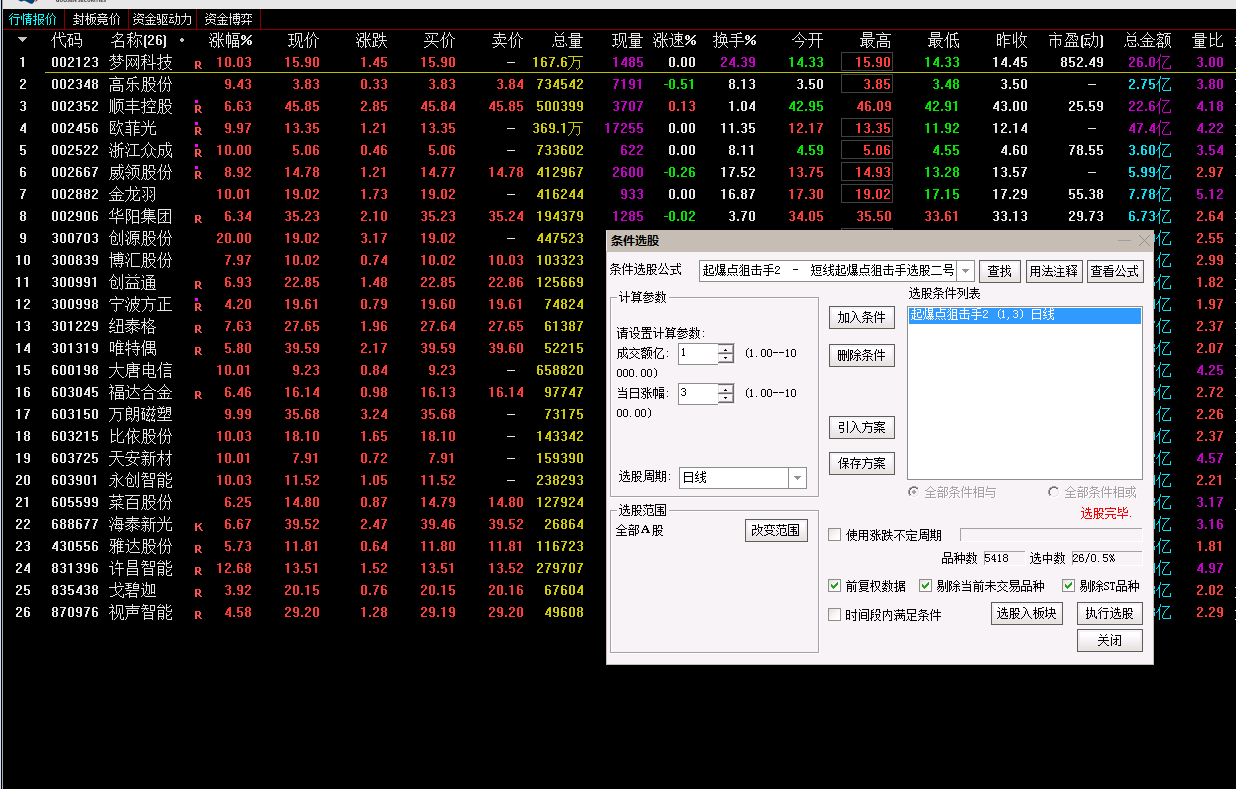Open the 选股周期 日线 dropdown
1236x789 pixels.
(x=797, y=478)
